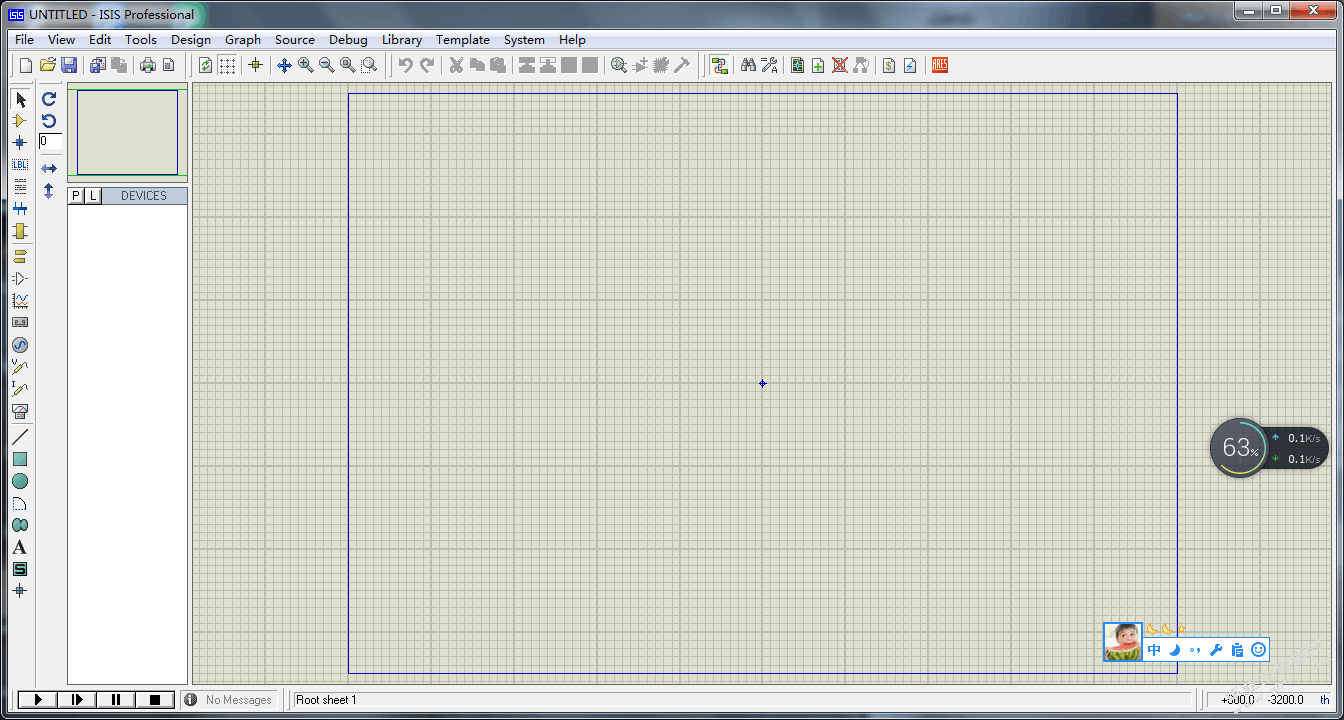Viewport: 1344px width, 720px height.
Task: Toggle the Wire Autorouter button
Action: pos(719,65)
